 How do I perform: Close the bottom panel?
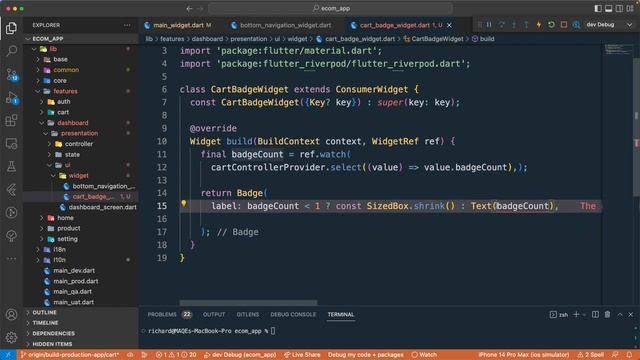pos(631,314)
